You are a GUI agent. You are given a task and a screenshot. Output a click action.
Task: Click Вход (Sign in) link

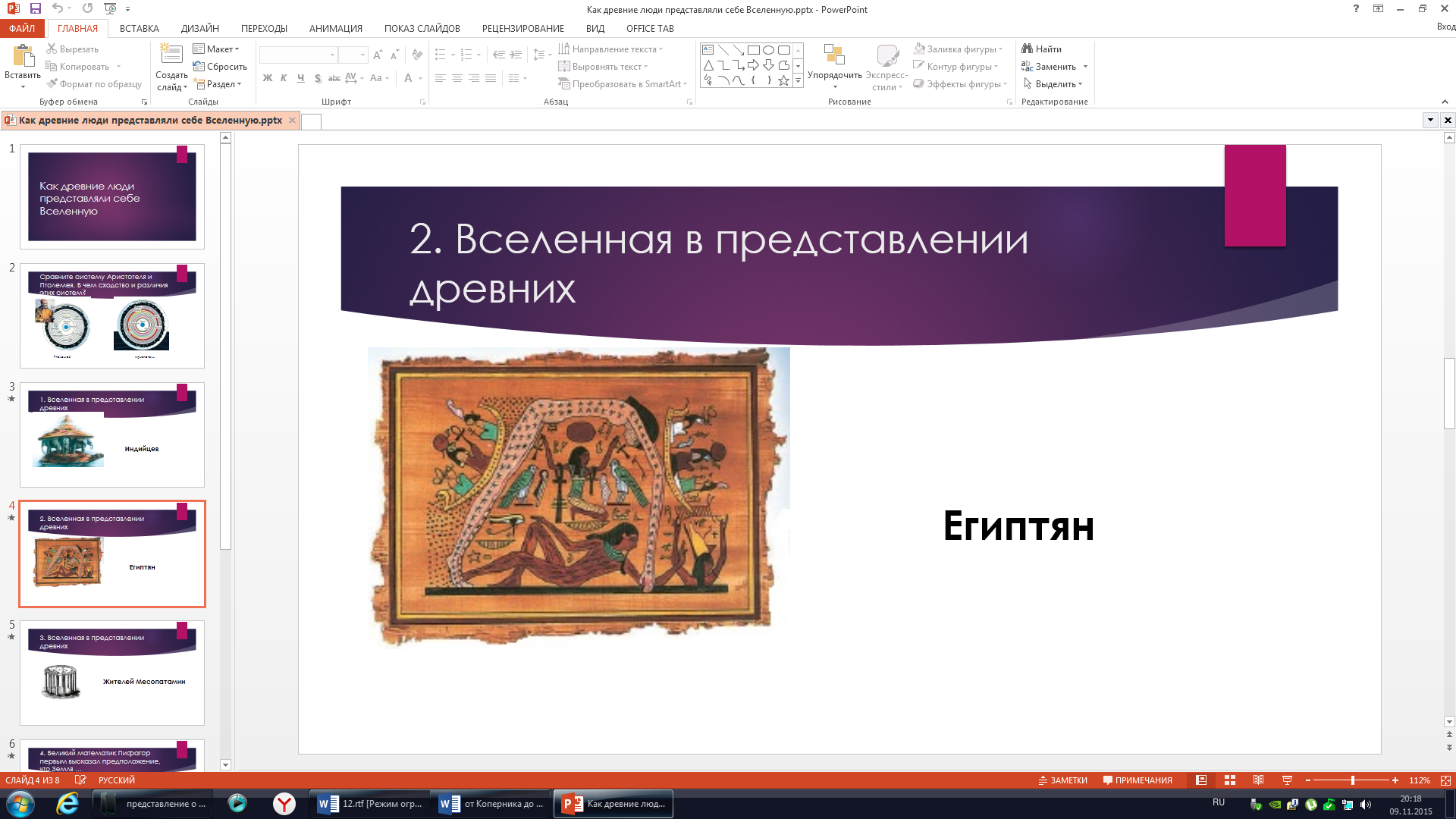click(1445, 27)
